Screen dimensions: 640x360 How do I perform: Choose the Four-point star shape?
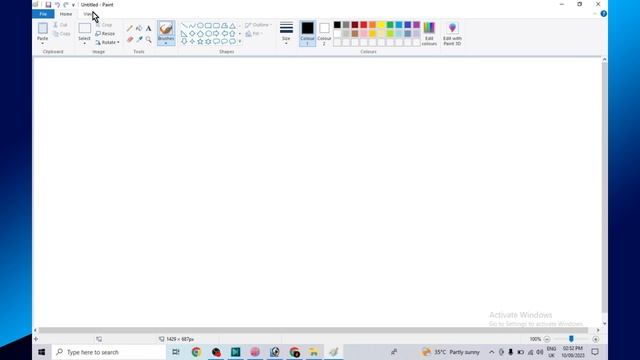pos(192,41)
